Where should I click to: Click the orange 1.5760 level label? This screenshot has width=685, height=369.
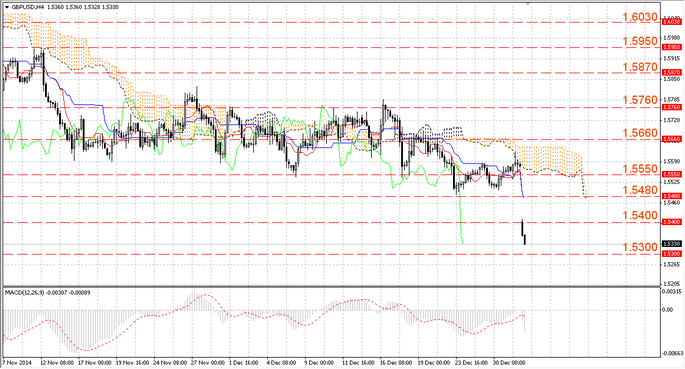pos(640,100)
